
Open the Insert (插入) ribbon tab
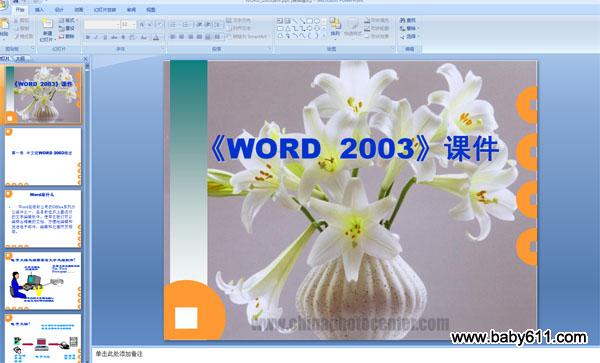(39, 10)
